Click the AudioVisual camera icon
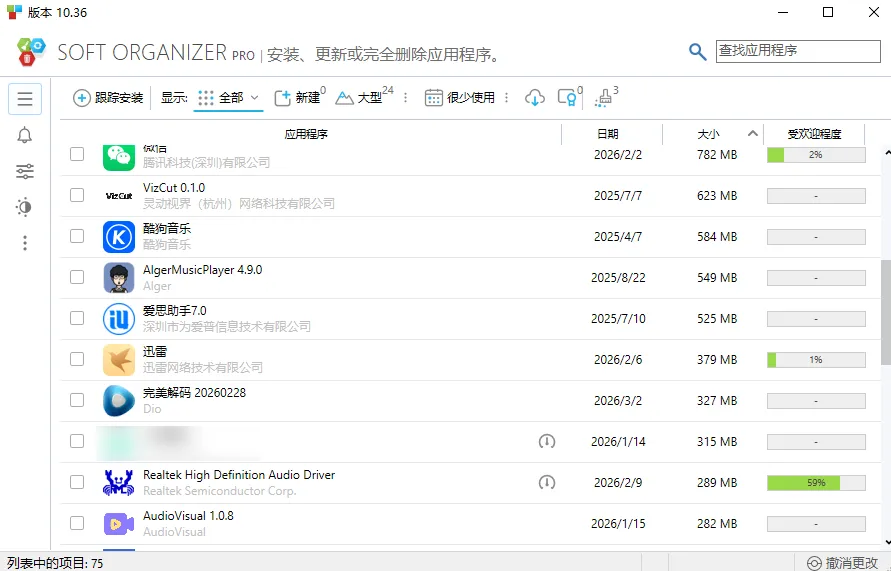The image size is (891, 571). [119, 524]
